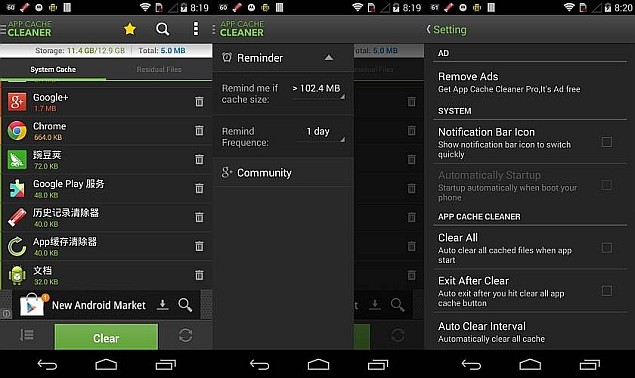
Task: Tap search icon in New Android Market ad
Action: [185, 305]
